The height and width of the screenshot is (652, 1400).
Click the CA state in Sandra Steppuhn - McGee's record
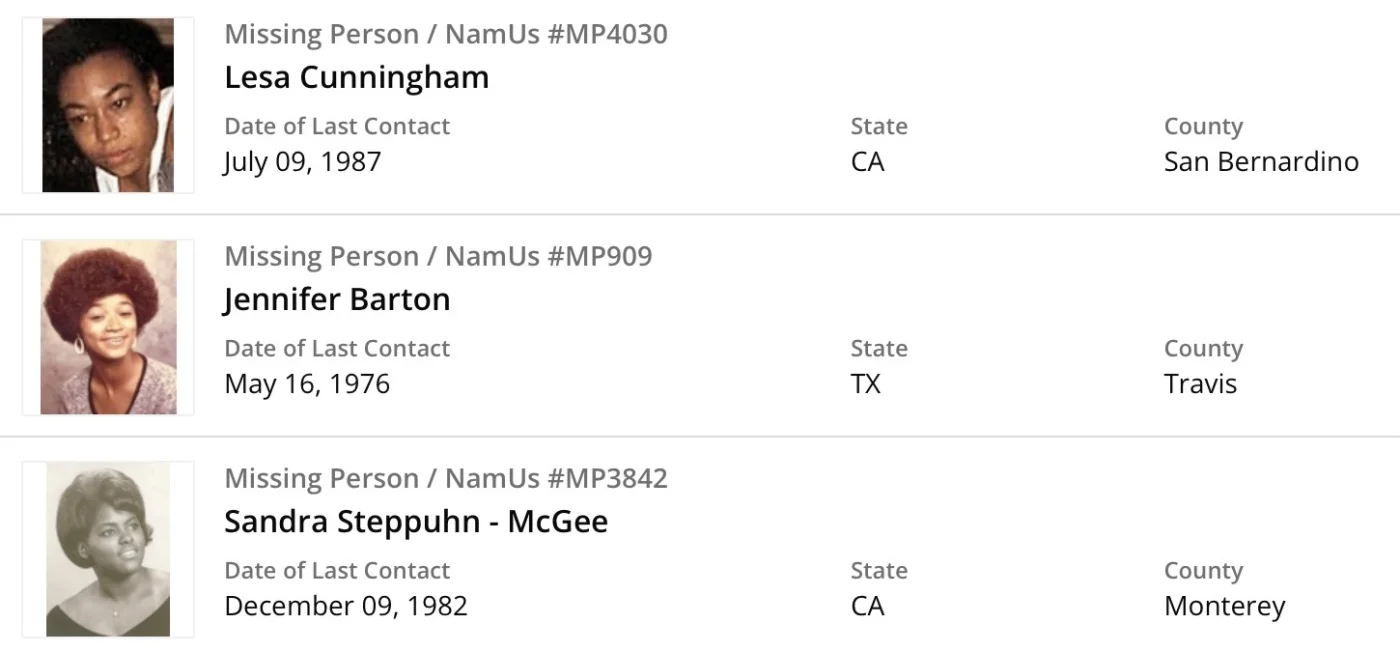[x=867, y=606]
